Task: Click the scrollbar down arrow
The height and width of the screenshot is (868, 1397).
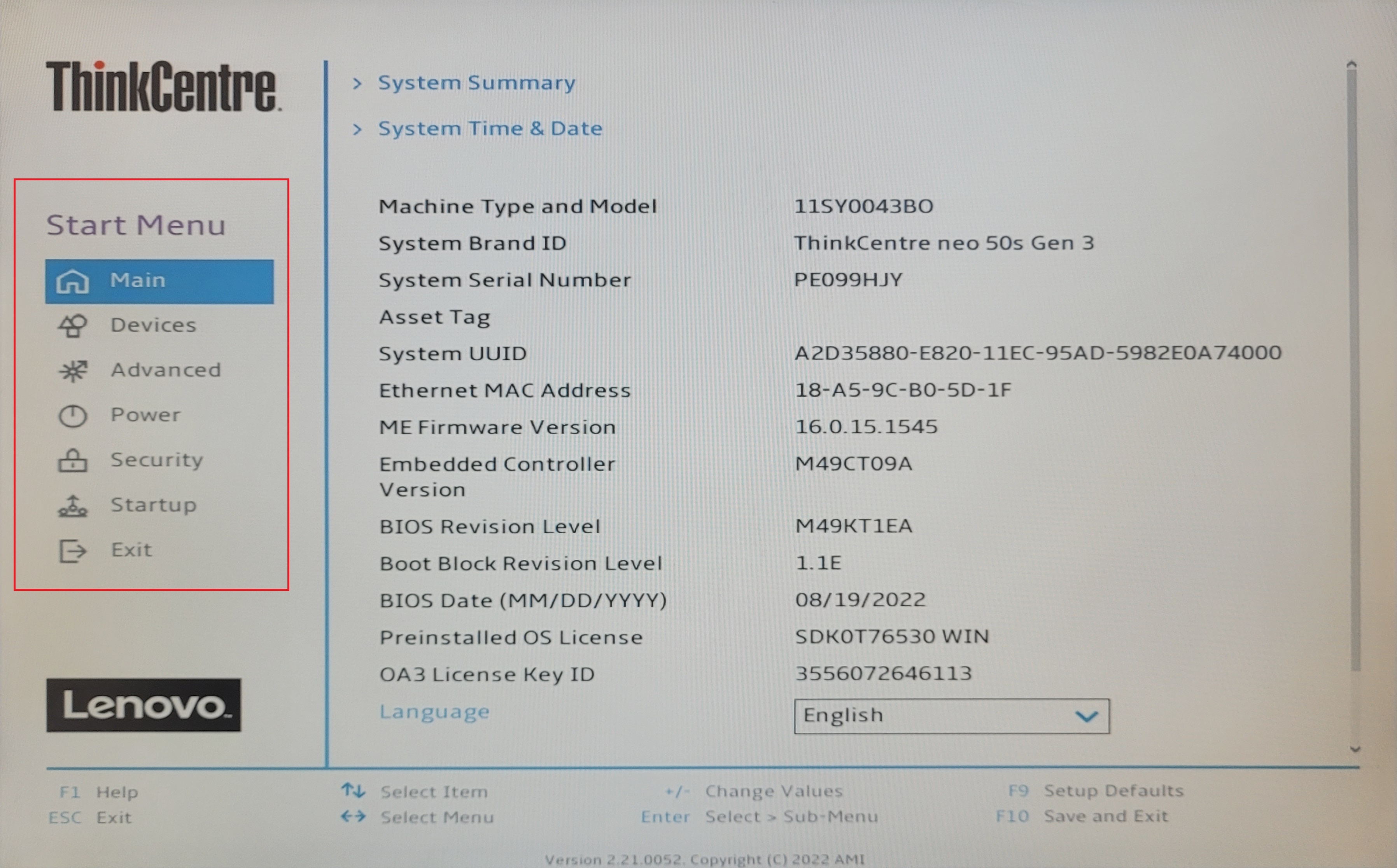Action: pos(1355,749)
